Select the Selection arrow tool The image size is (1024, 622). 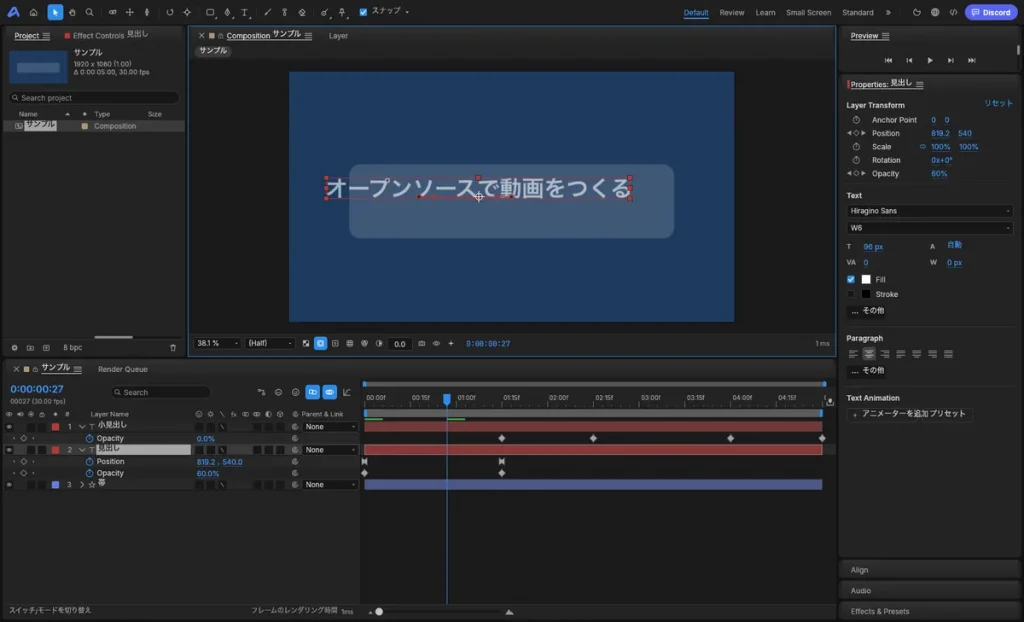(55, 12)
